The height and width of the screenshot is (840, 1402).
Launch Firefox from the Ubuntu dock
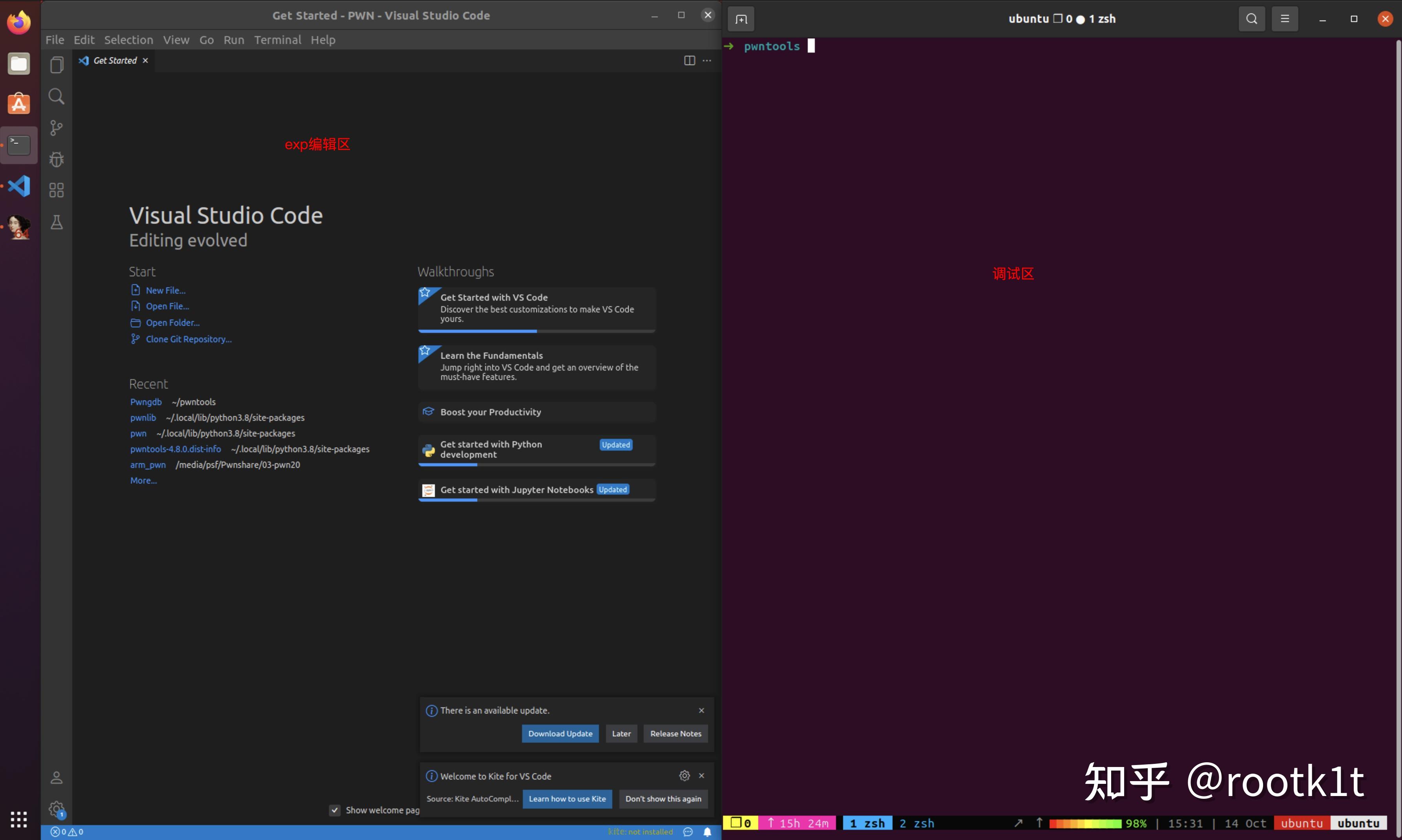coord(19,22)
